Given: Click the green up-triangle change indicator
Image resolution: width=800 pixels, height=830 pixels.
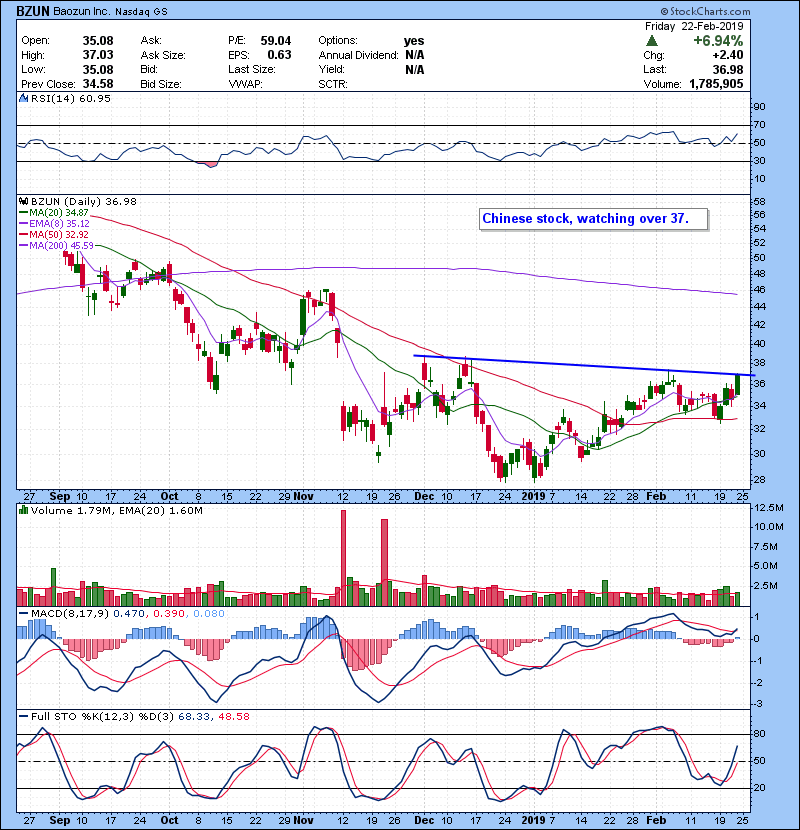Looking at the screenshot, I should pos(652,41).
